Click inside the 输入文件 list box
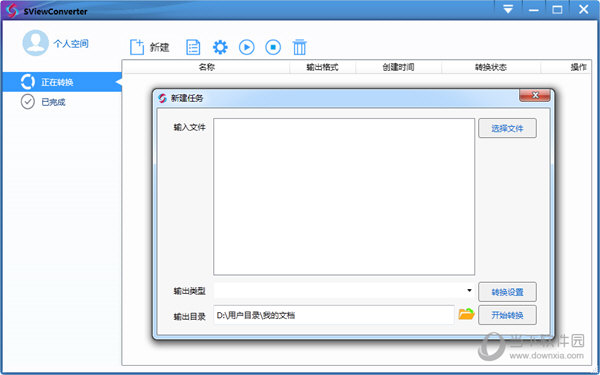 click(x=344, y=197)
